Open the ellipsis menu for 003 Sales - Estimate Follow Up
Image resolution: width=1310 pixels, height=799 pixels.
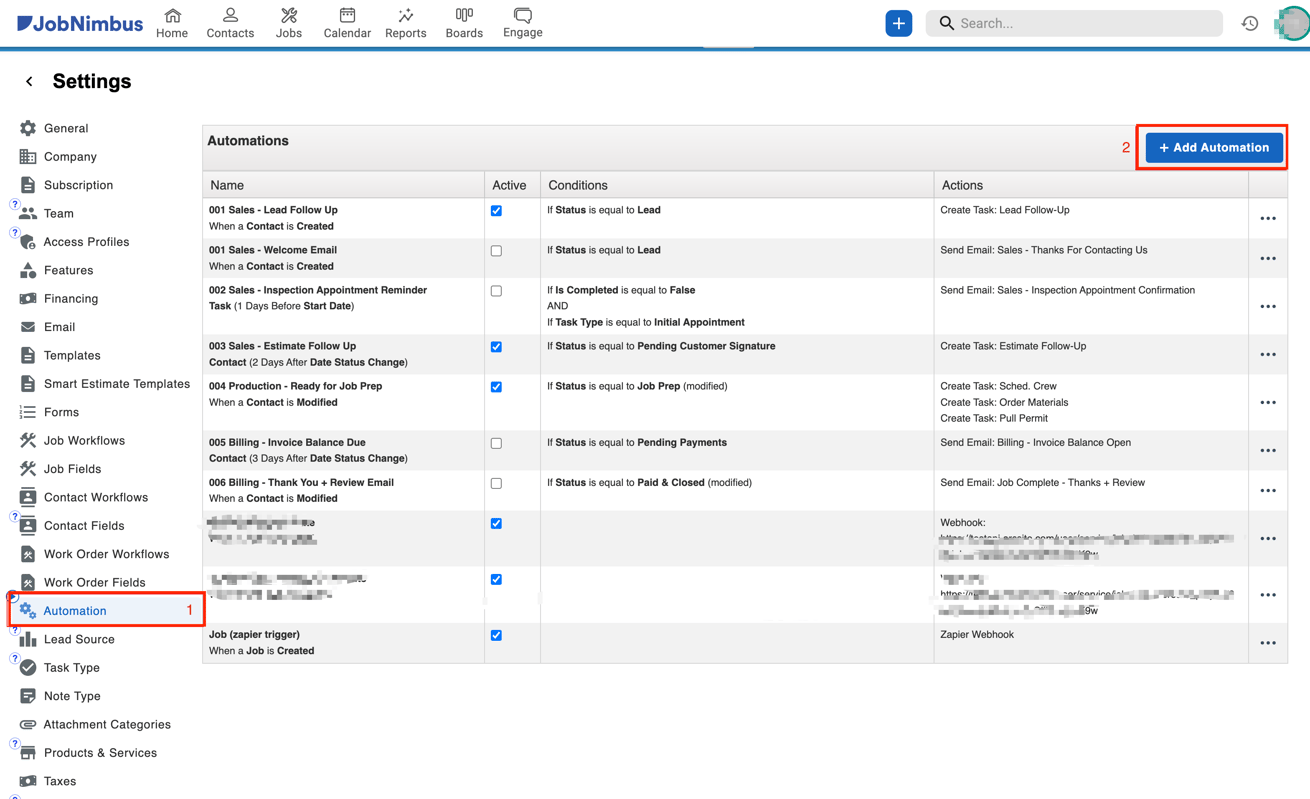pyautogui.click(x=1268, y=354)
